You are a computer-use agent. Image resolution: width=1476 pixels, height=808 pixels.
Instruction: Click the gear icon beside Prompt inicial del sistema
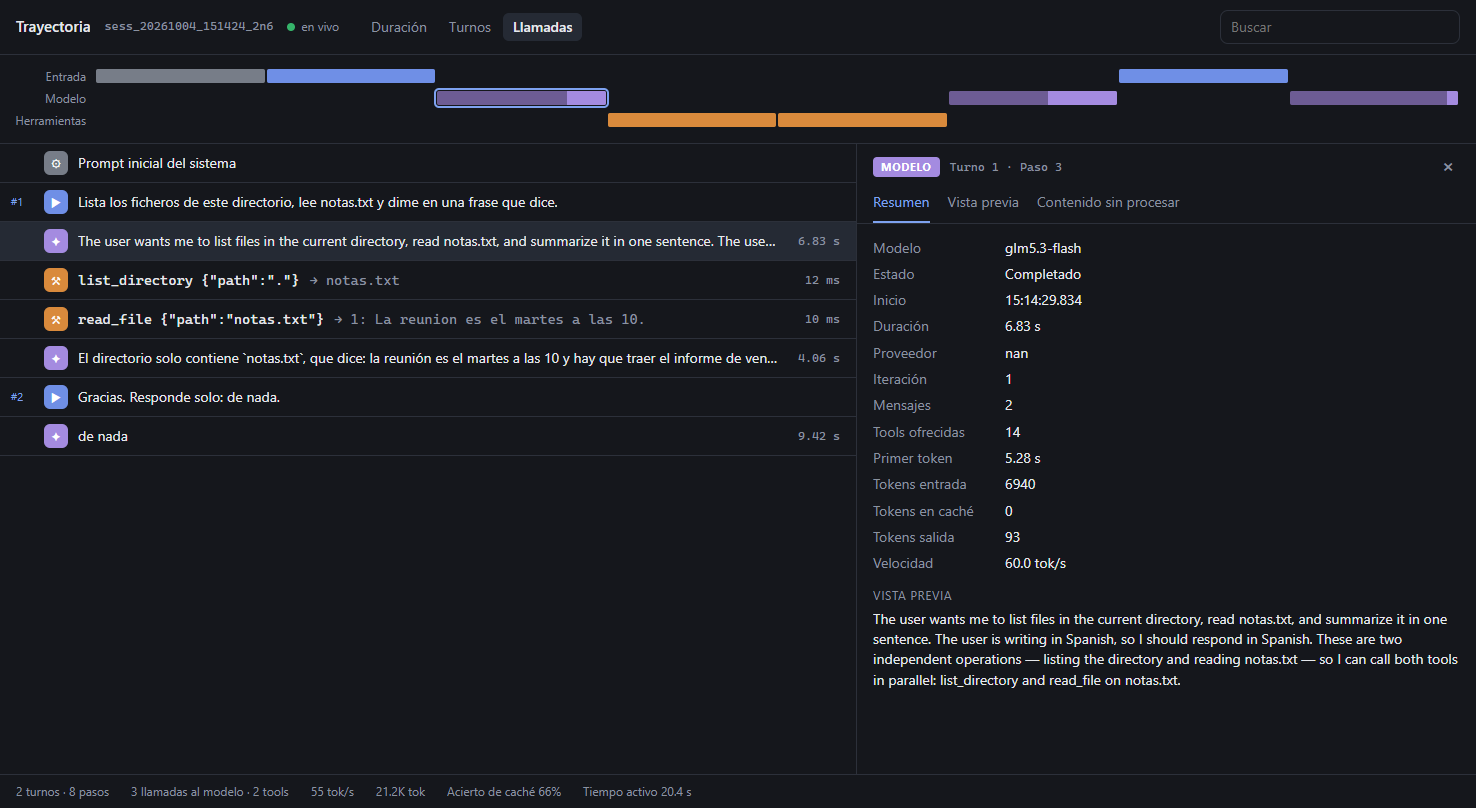point(56,163)
